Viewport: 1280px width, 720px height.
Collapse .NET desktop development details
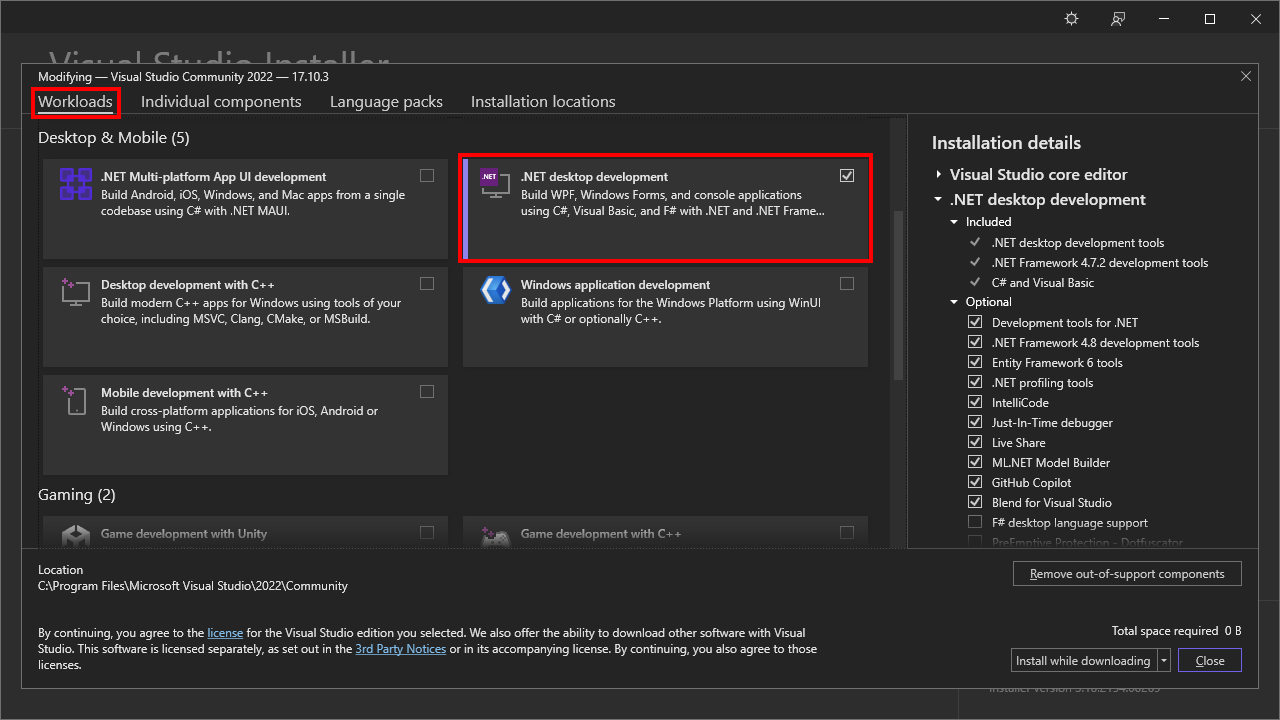[939, 200]
